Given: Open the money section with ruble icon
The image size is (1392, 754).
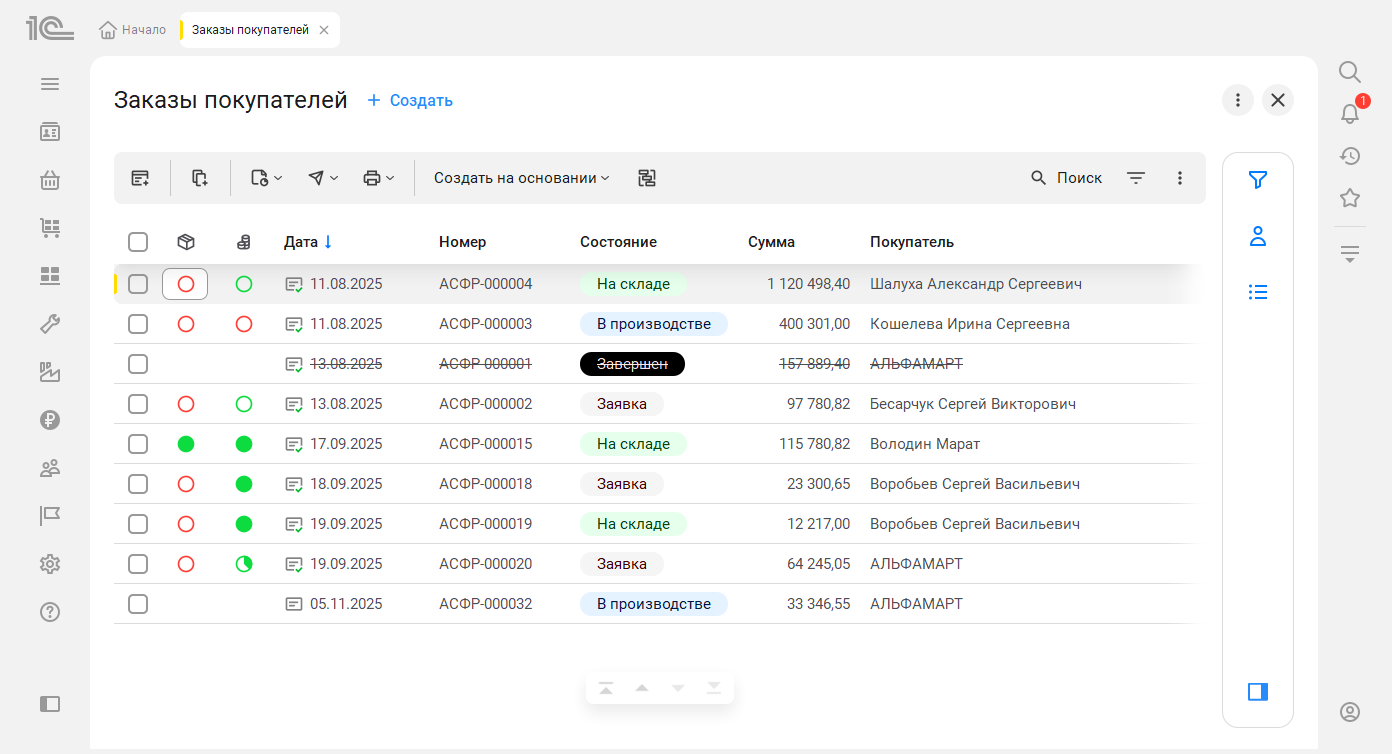Looking at the screenshot, I should pyautogui.click(x=49, y=420).
